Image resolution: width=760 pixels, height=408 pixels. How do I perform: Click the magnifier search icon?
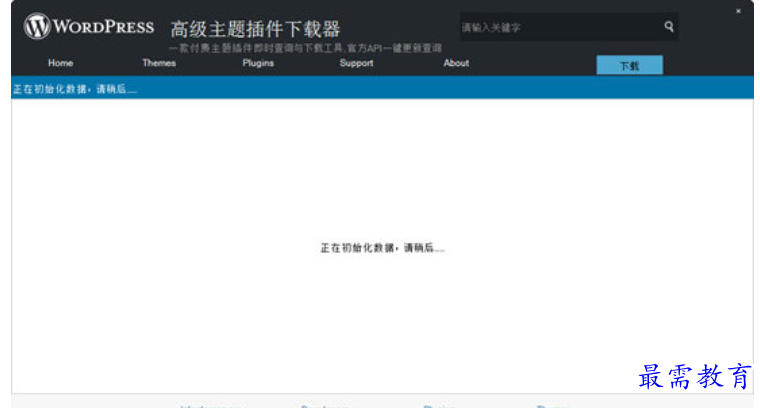point(669,27)
